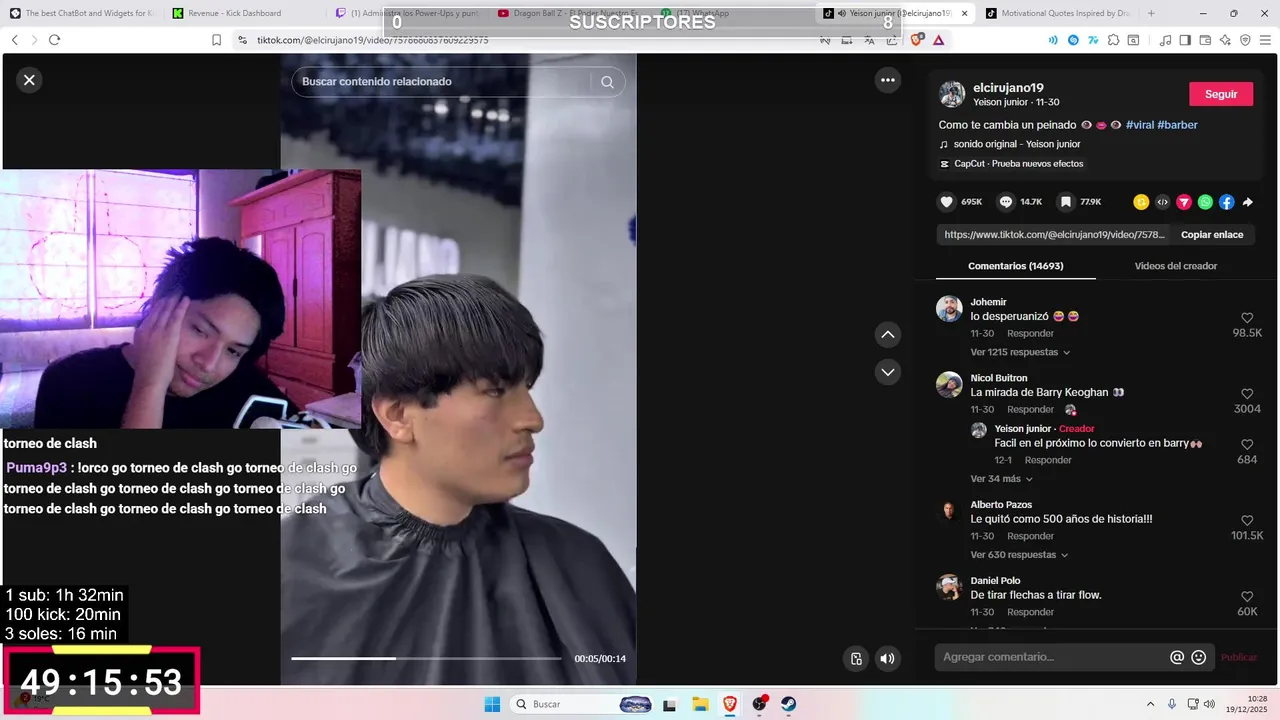This screenshot has height=720, width=1280.
Task: Open elcirujano19 profile avatar
Action: point(952,95)
